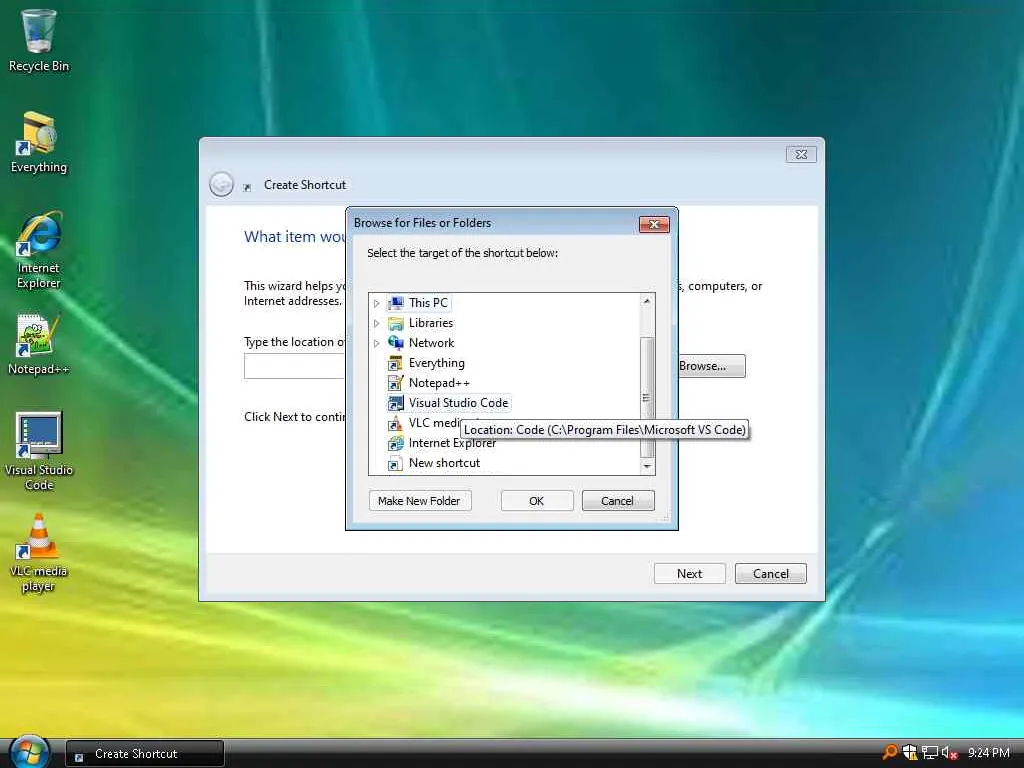Select Notepad++ entry in browse tree
The height and width of the screenshot is (768, 1024).
tap(439, 383)
